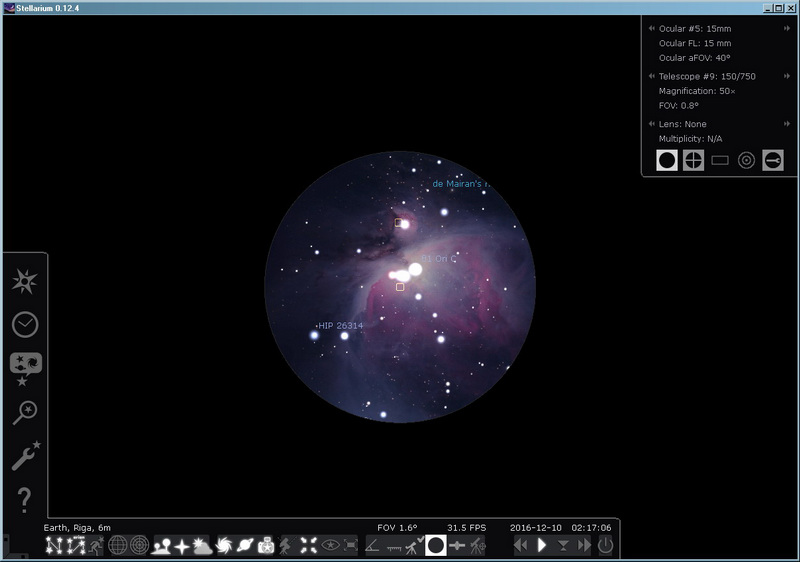This screenshot has width=800, height=562.
Task: Open the Location window compass icon
Action: (25, 282)
